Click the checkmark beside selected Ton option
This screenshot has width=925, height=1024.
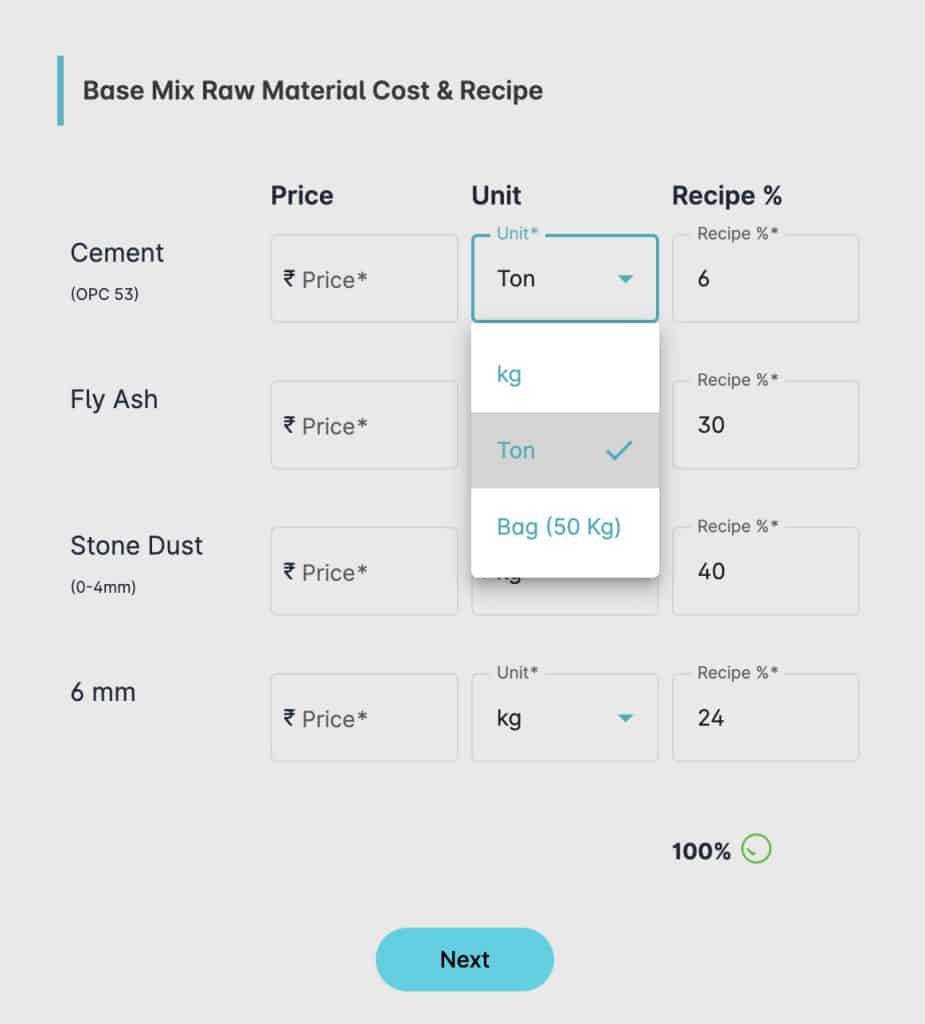click(x=619, y=451)
